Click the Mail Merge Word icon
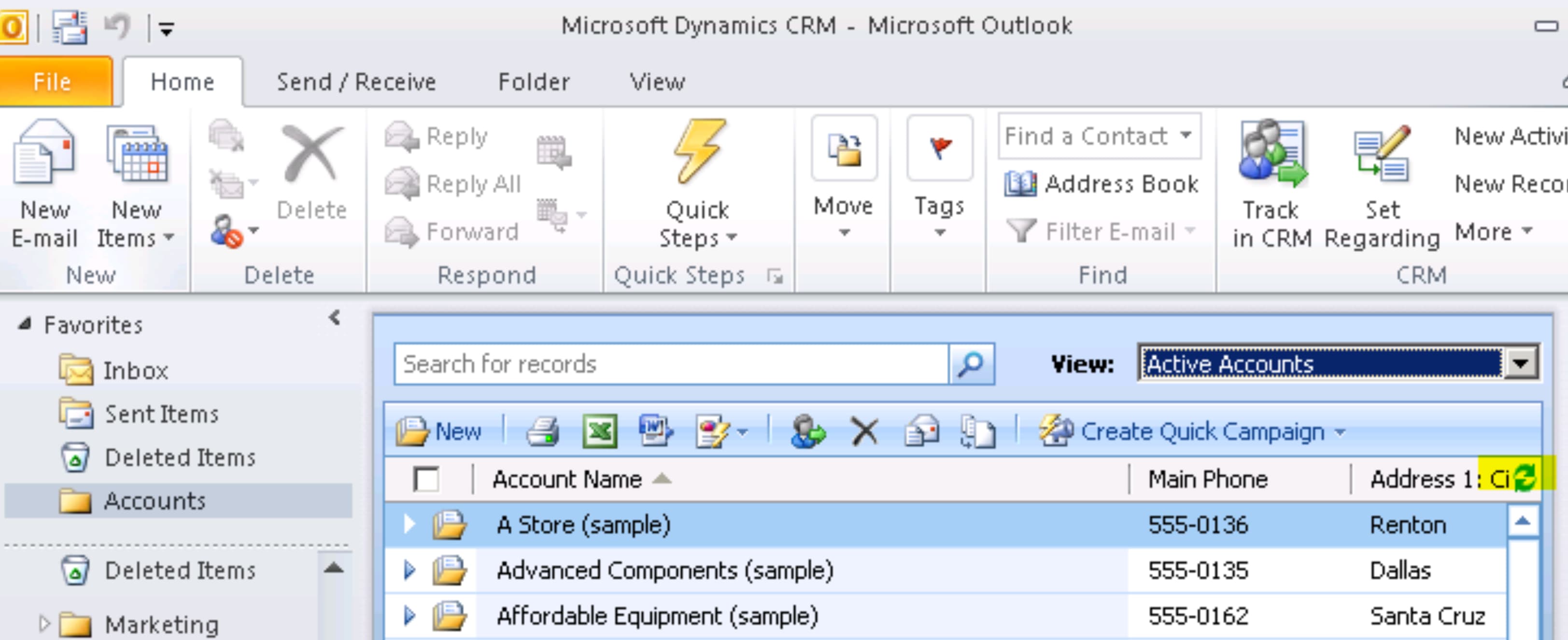 click(x=656, y=431)
